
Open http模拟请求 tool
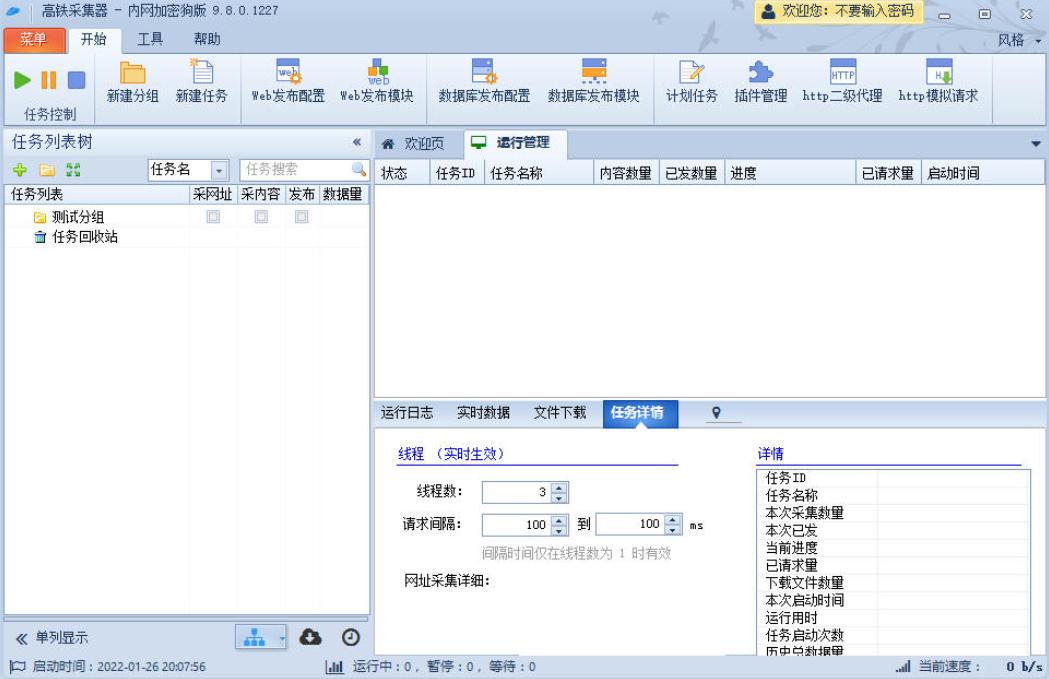click(939, 82)
